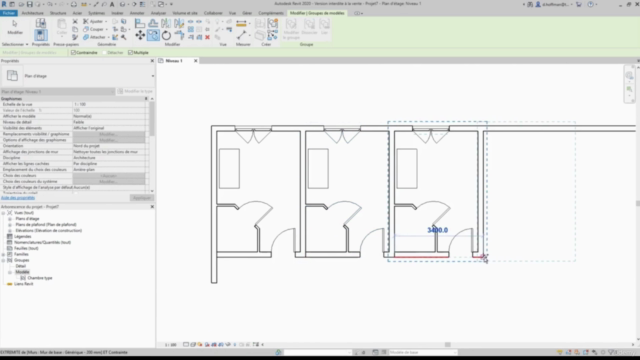Click the horizontal scrollbar of the drawing view
640x360 pixels.
click(448, 344)
